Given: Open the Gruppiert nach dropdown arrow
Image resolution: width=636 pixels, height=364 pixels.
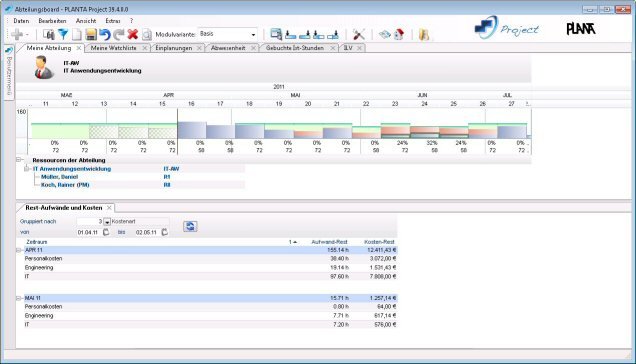Looking at the screenshot, I should click(x=107, y=222).
